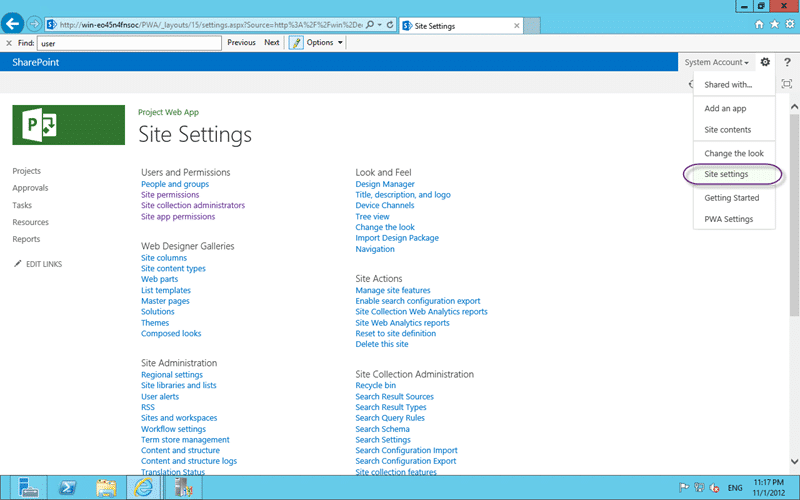
Task: Click the Project Web App breadcrumb link
Action: coord(168,112)
